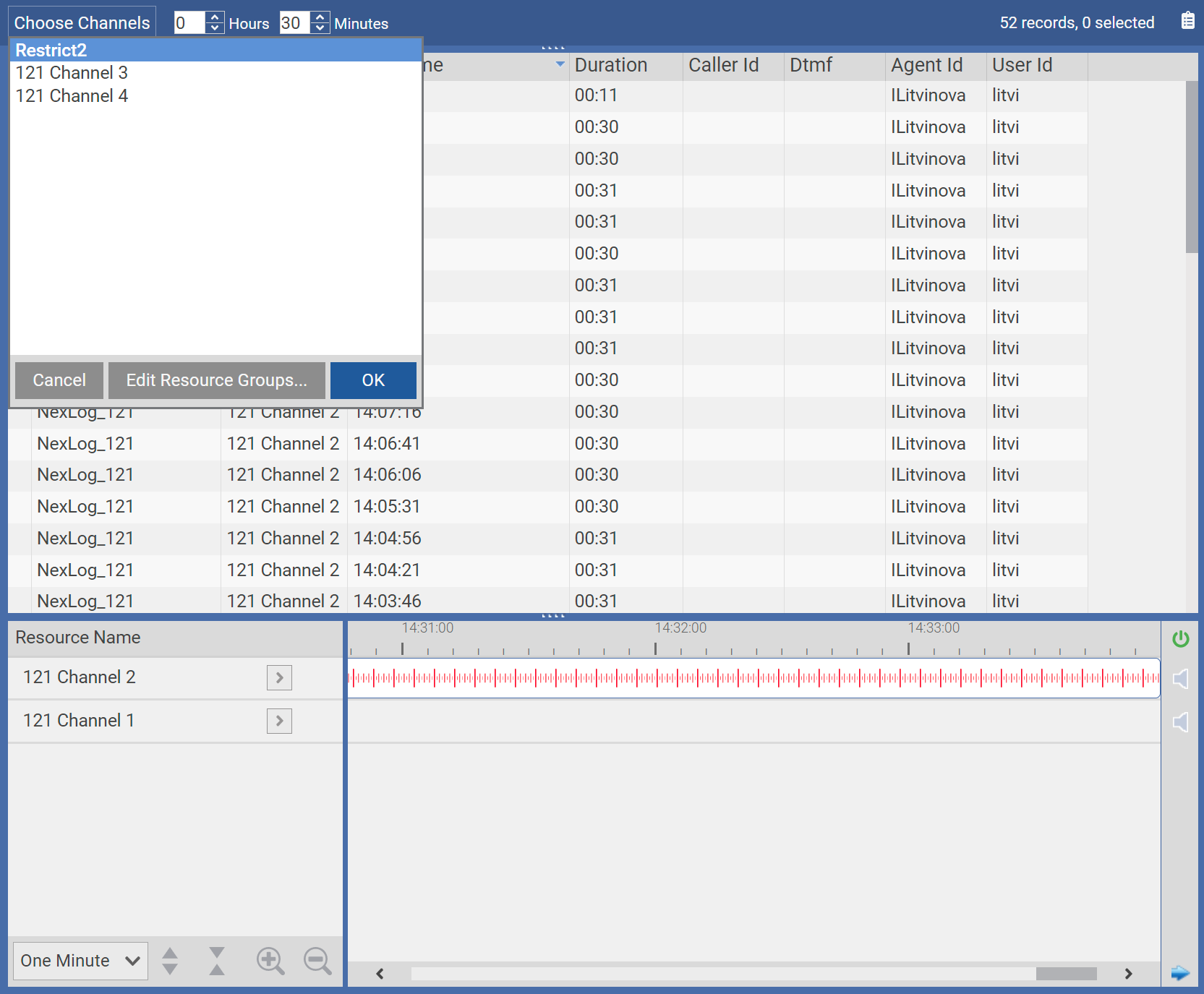Image resolution: width=1204 pixels, height=994 pixels.
Task: Mute the 121 Channel 1 speaker
Action: (1180, 721)
